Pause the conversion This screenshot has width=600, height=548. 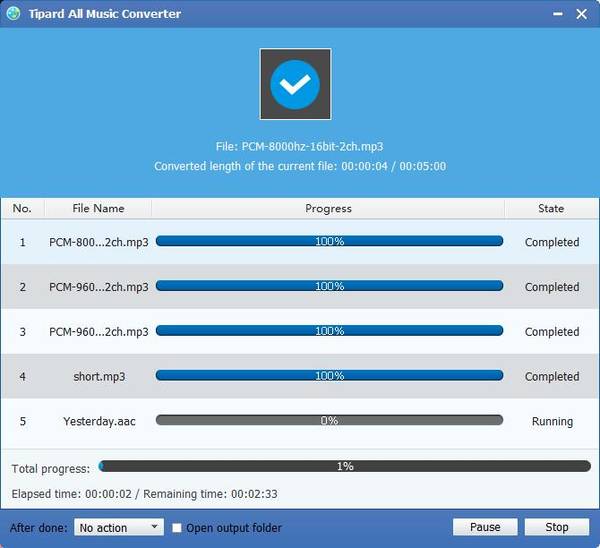click(x=485, y=527)
